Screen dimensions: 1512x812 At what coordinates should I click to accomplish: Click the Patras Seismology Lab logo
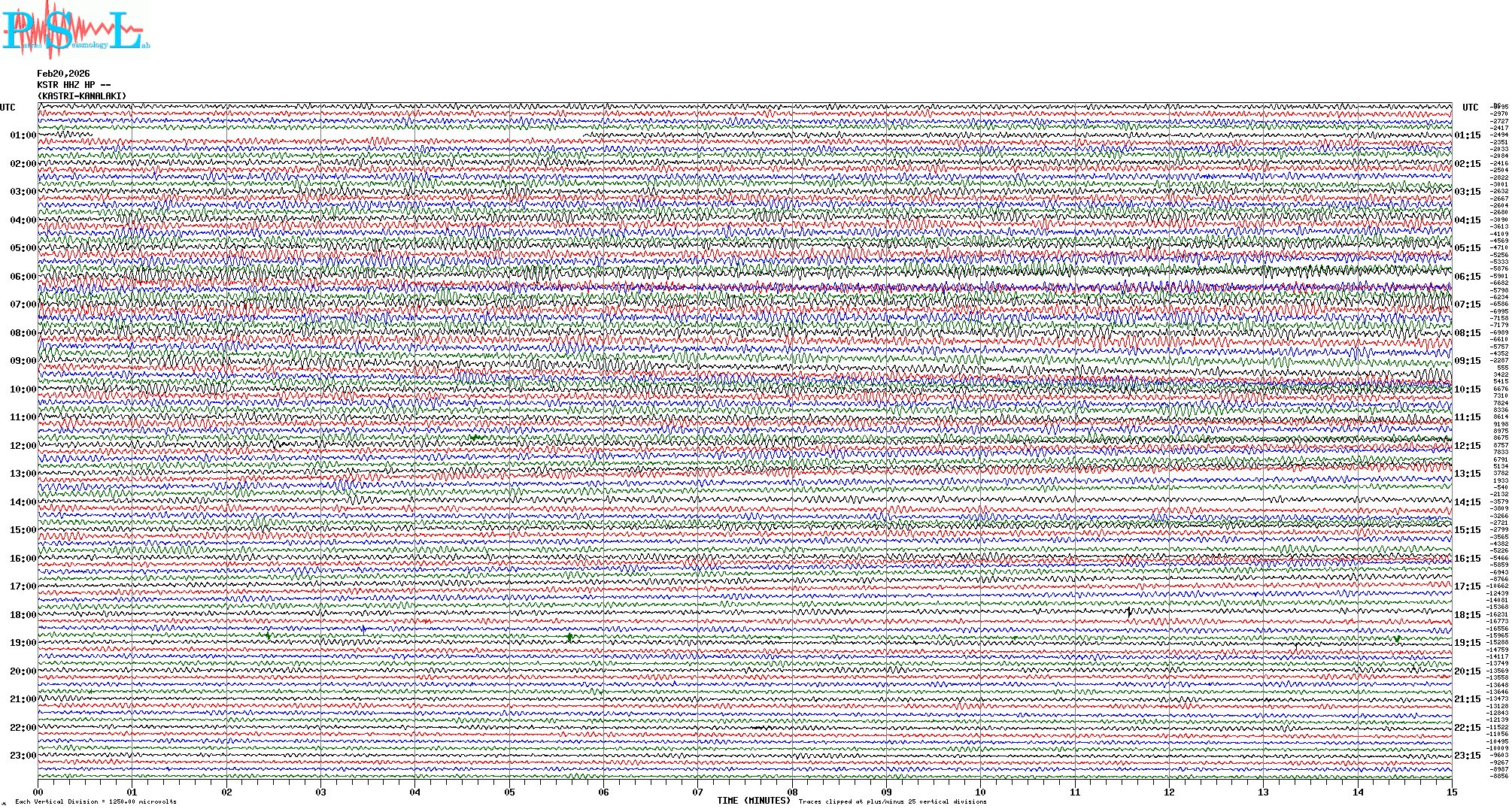coord(75,30)
